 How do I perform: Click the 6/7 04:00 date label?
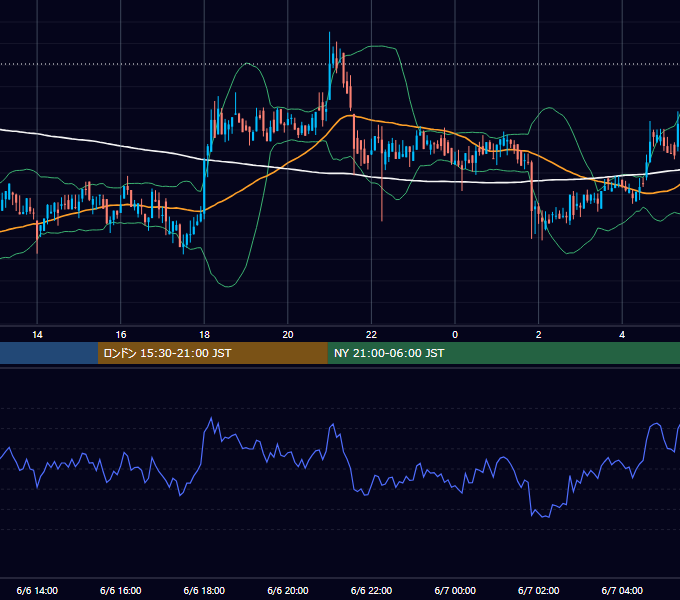pyautogui.click(x=622, y=590)
